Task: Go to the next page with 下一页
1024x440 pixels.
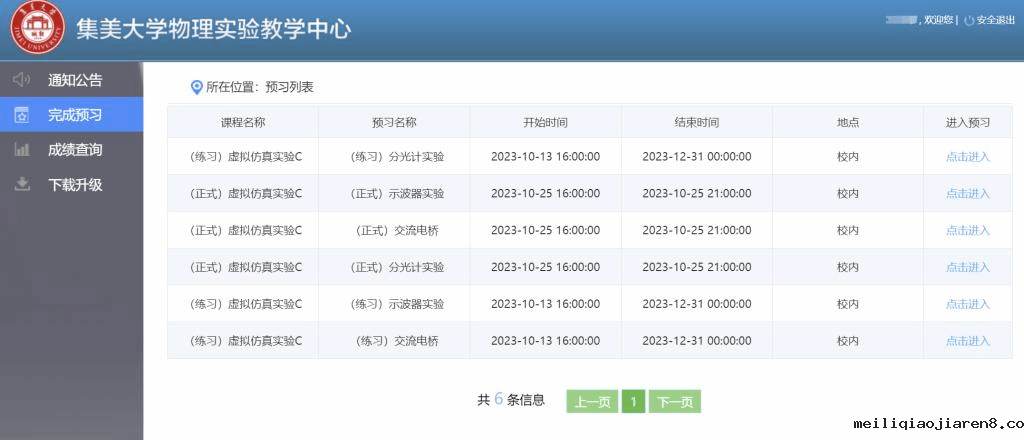Action: pyautogui.click(x=674, y=402)
